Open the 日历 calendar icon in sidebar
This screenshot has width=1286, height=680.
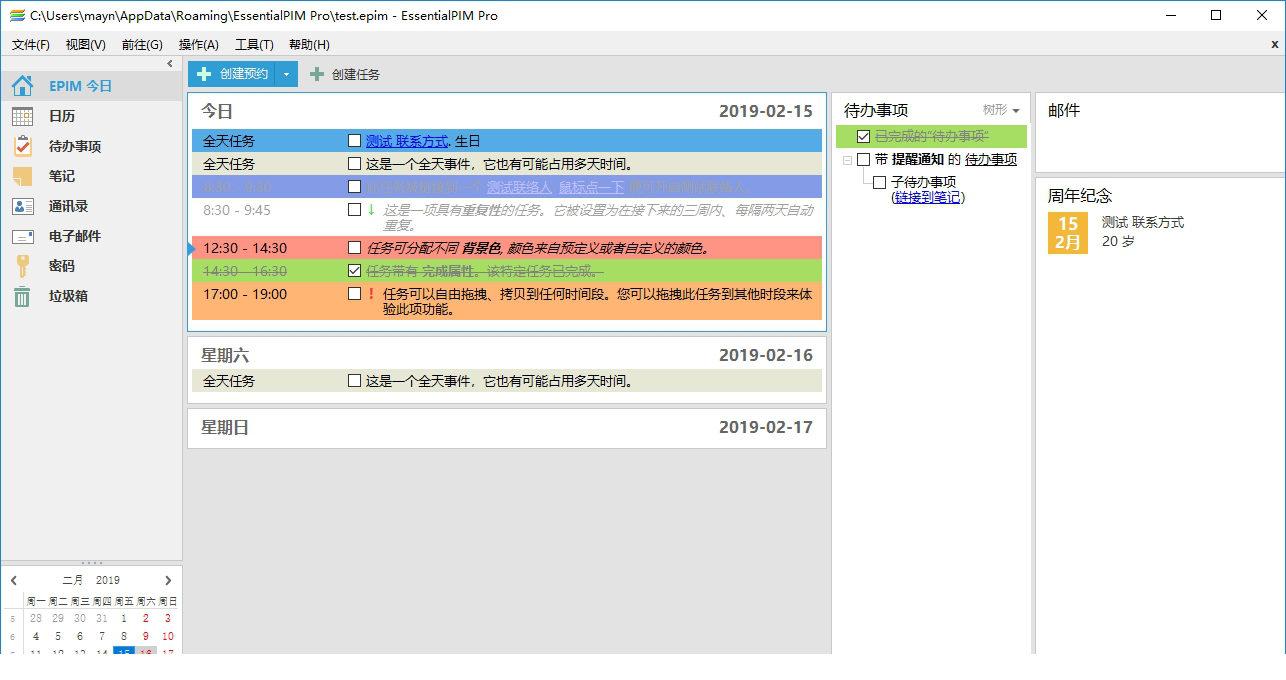coord(22,116)
